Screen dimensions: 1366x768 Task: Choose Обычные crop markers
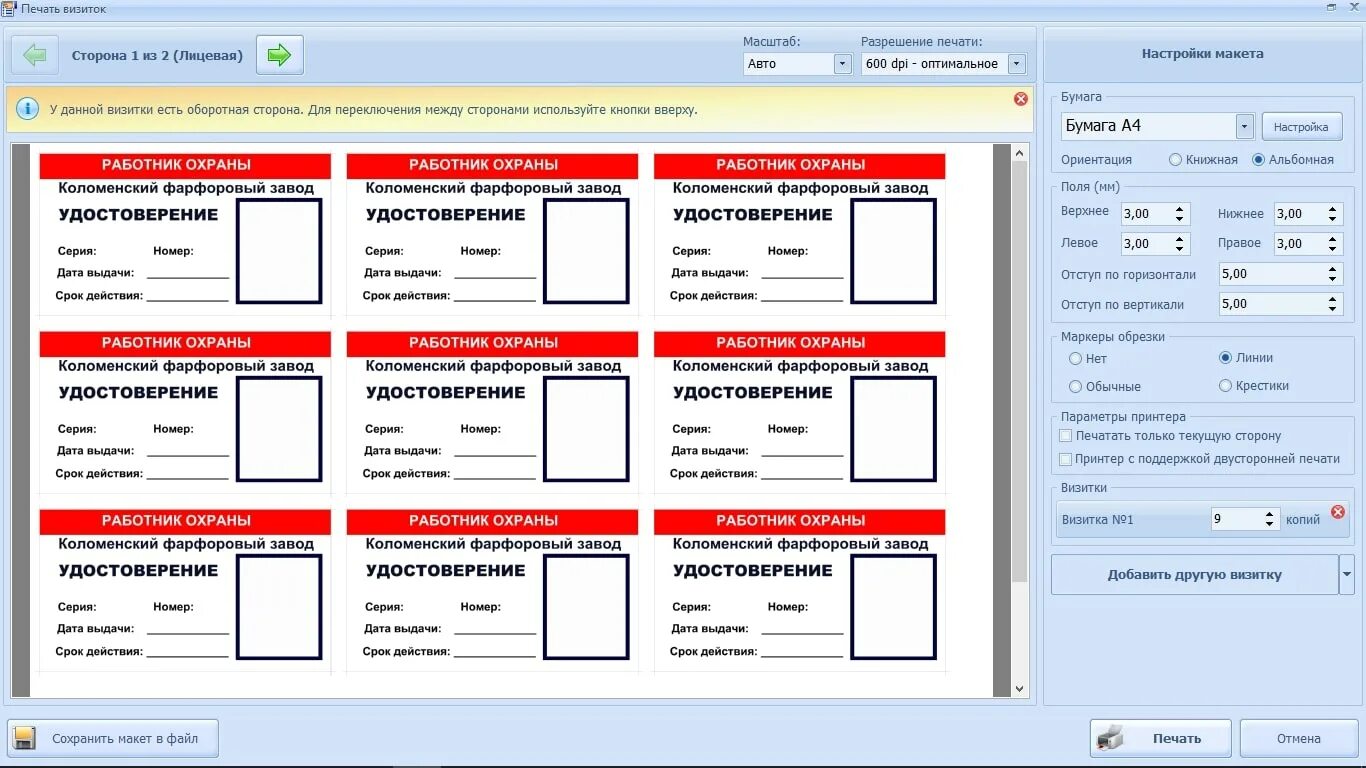click(1075, 386)
